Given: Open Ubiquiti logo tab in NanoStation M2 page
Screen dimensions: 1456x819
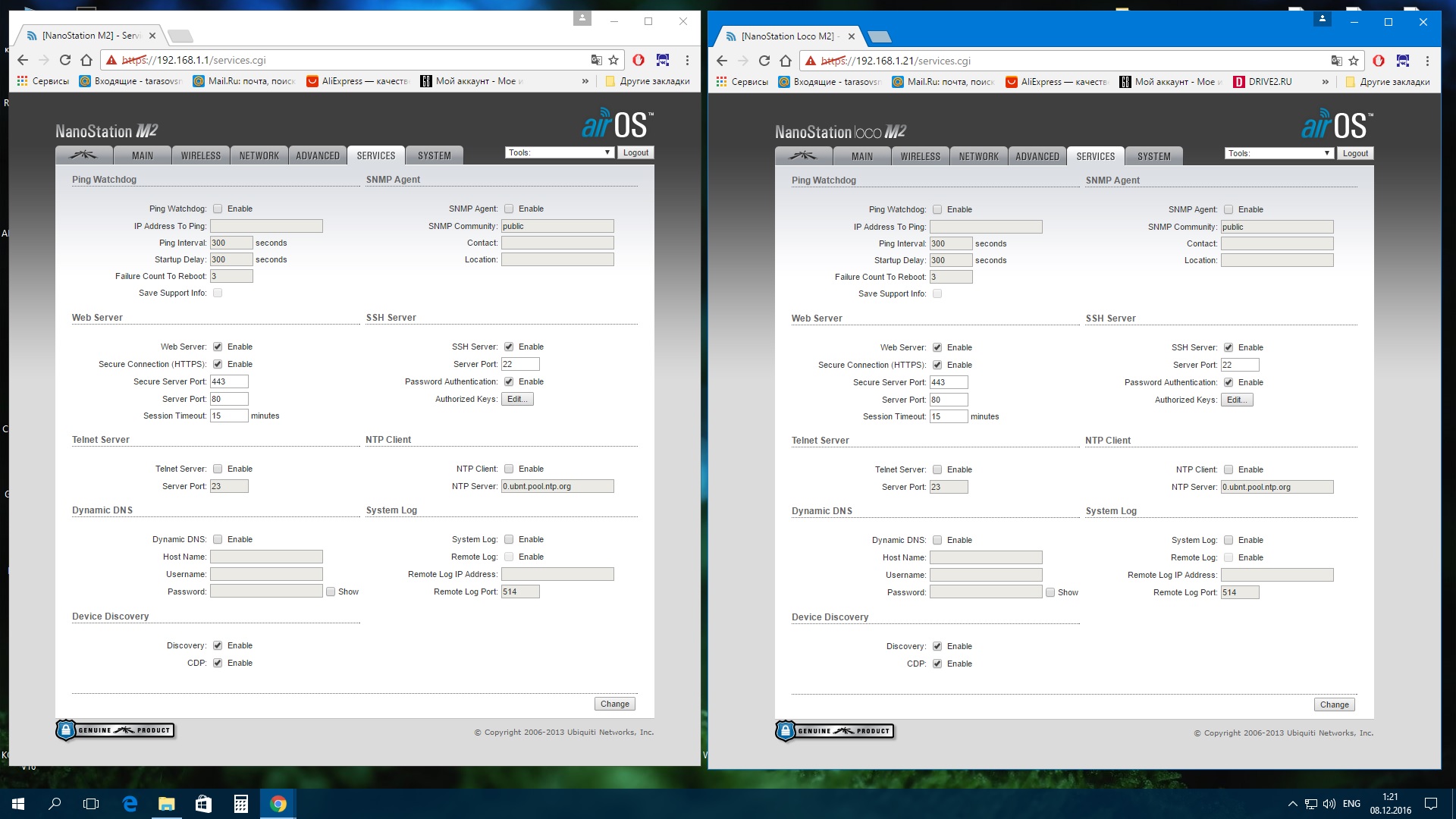Looking at the screenshot, I should pyautogui.click(x=83, y=155).
